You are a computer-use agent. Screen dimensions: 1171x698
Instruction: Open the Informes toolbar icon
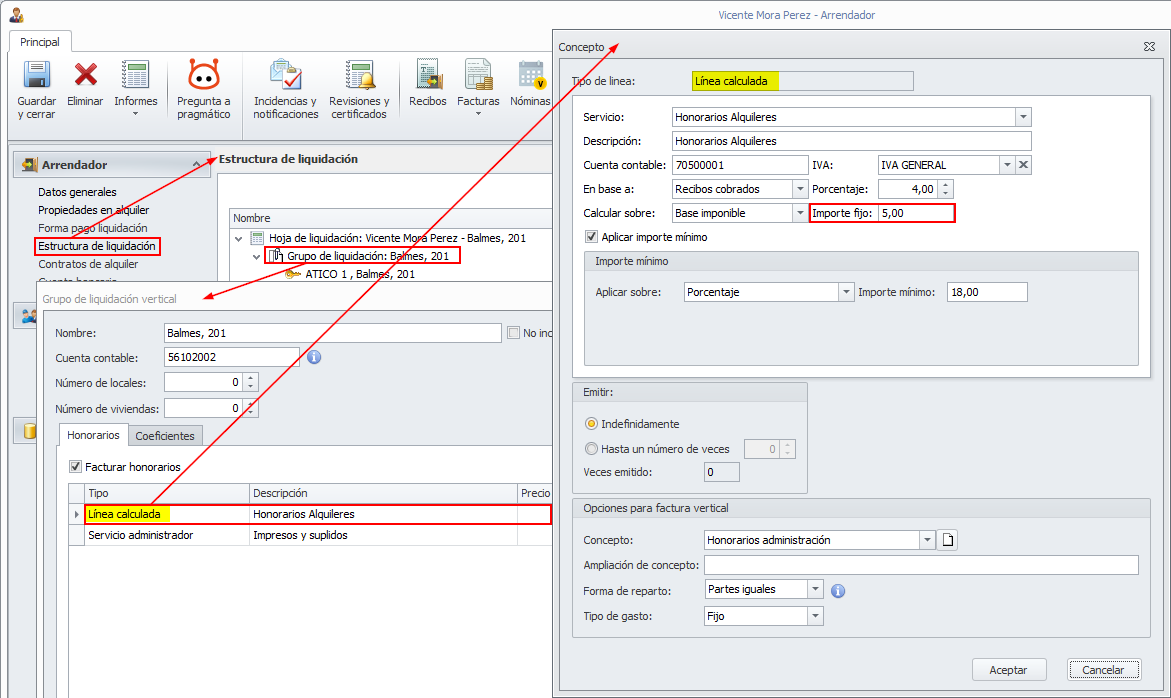[135, 75]
